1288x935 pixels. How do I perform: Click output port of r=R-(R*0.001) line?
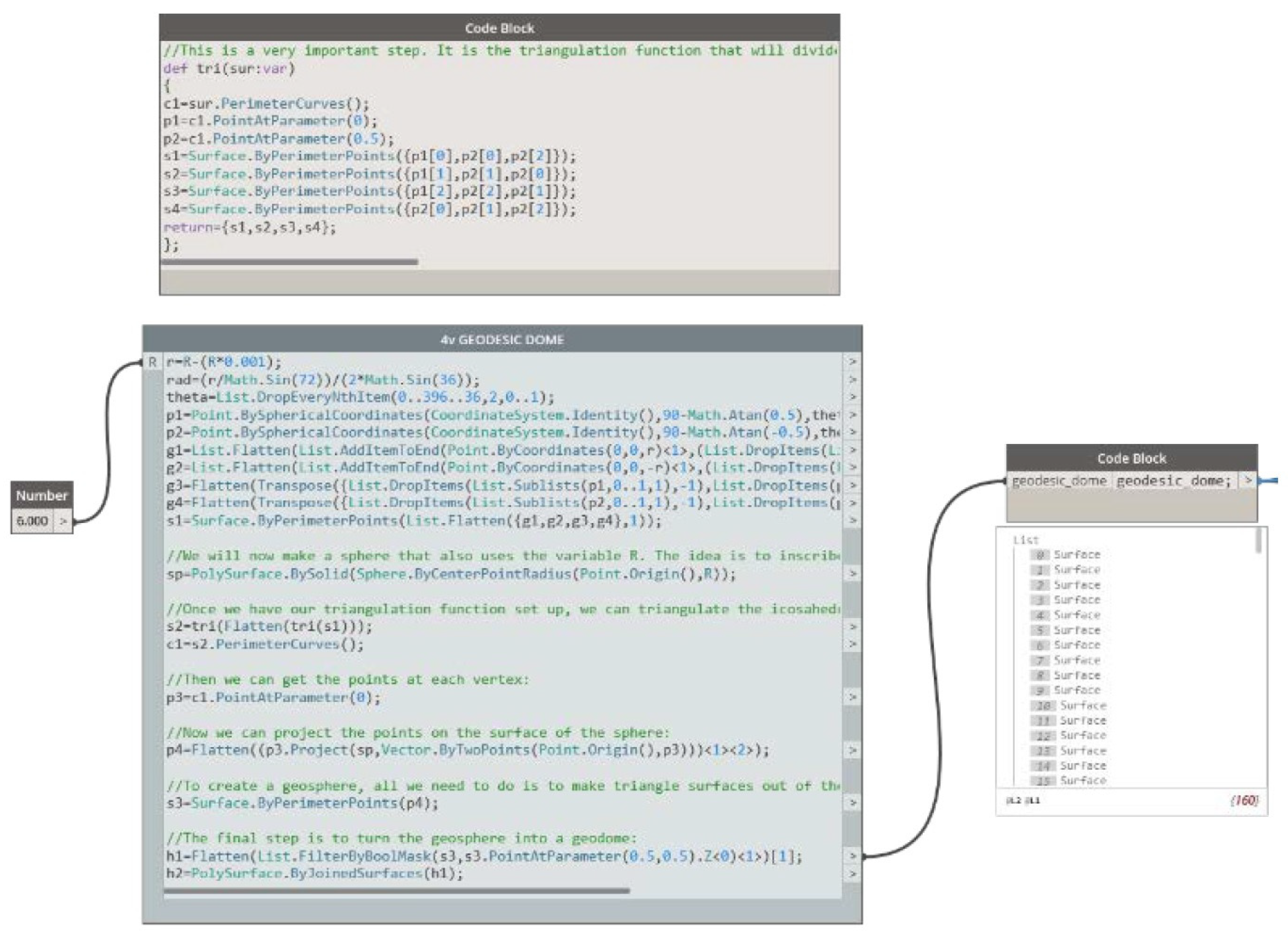852,362
